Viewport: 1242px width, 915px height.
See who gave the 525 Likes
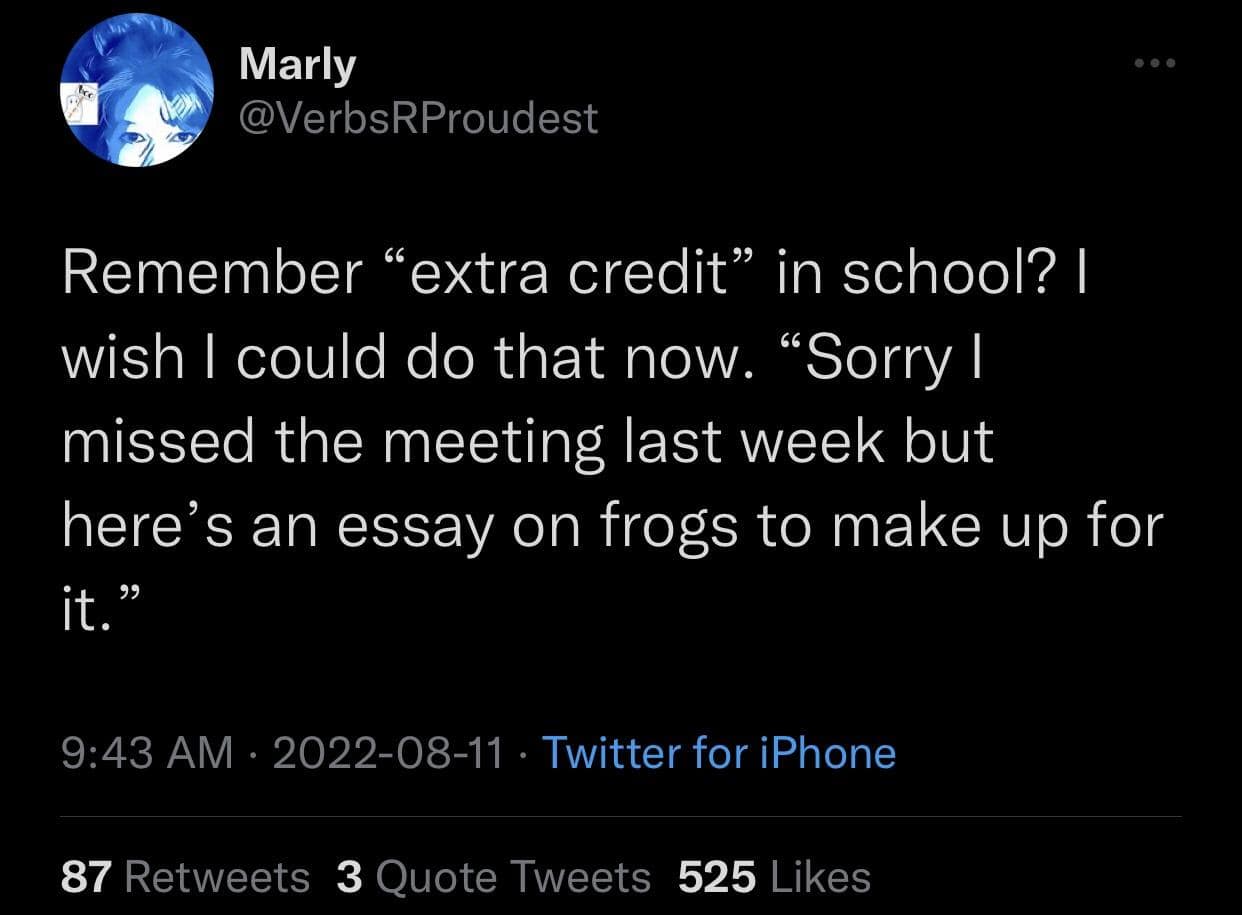click(774, 877)
